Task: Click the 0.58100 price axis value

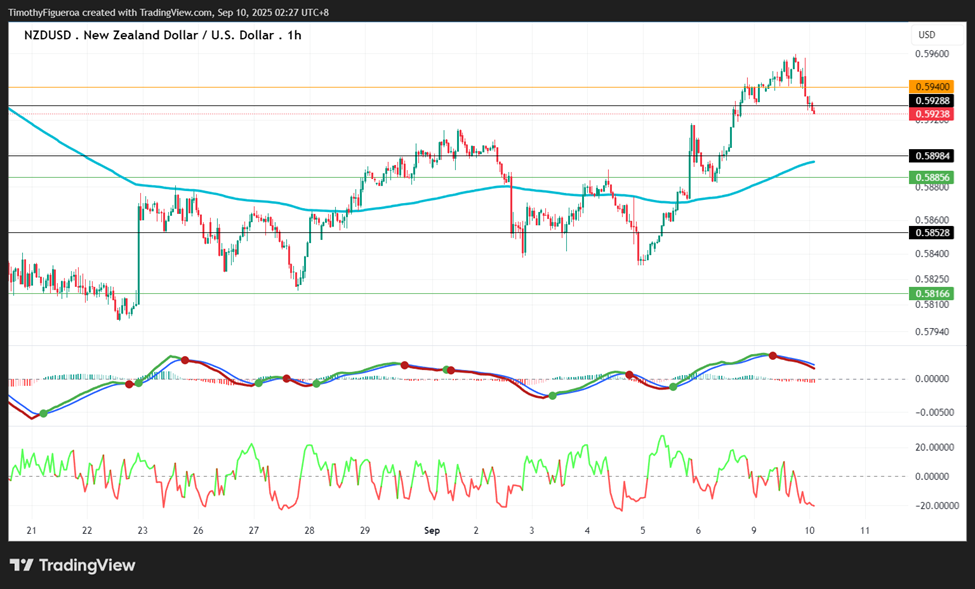Action: click(x=932, y=304)
